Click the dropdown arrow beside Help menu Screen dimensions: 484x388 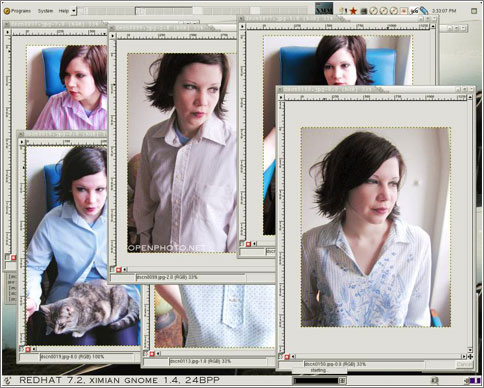coord(74,11)
